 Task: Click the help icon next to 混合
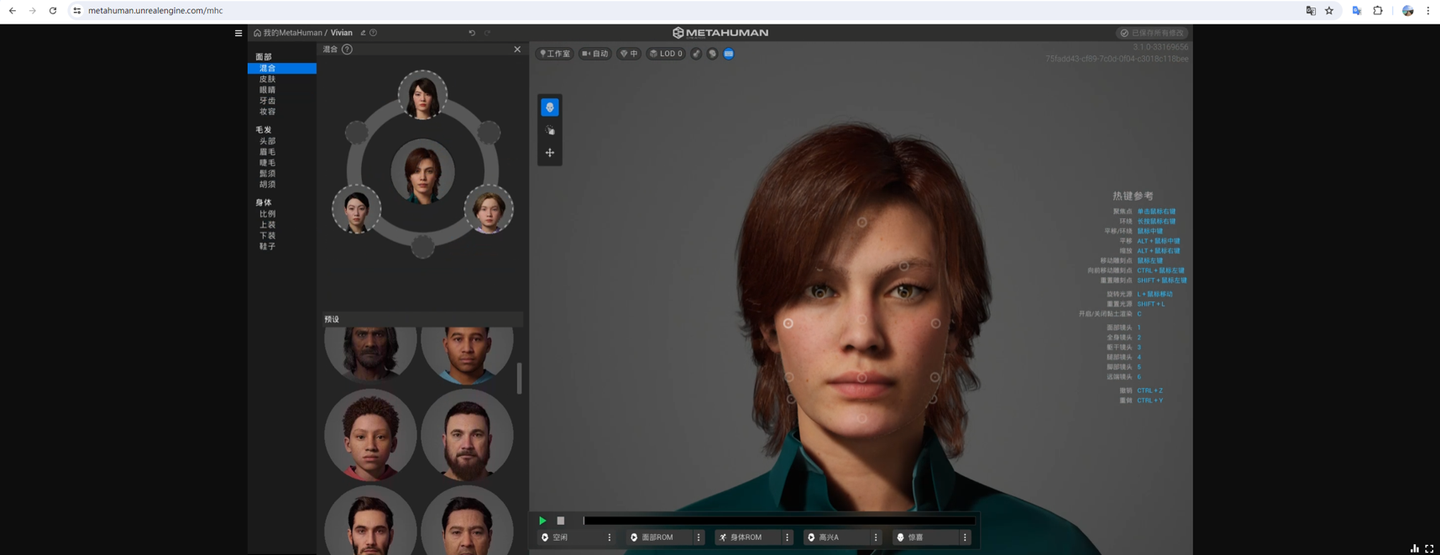pyautogui.click(x=347, y=49)
